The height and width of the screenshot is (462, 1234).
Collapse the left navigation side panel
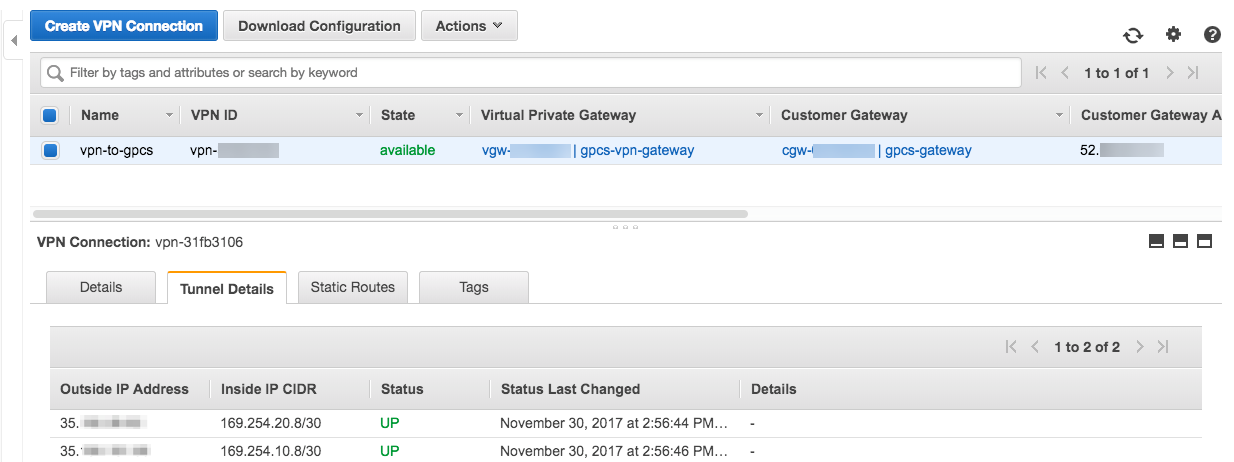click(x=14, y=41)
